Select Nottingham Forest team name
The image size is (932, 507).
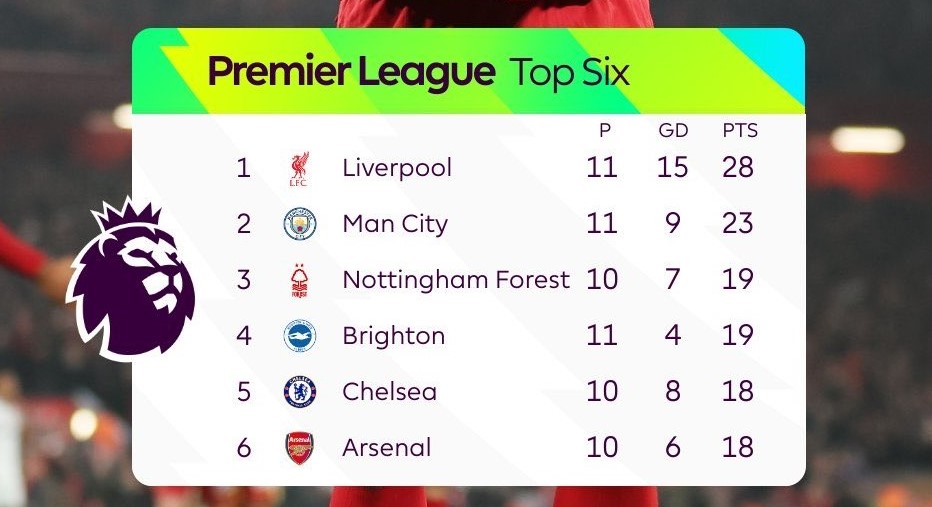456,279
